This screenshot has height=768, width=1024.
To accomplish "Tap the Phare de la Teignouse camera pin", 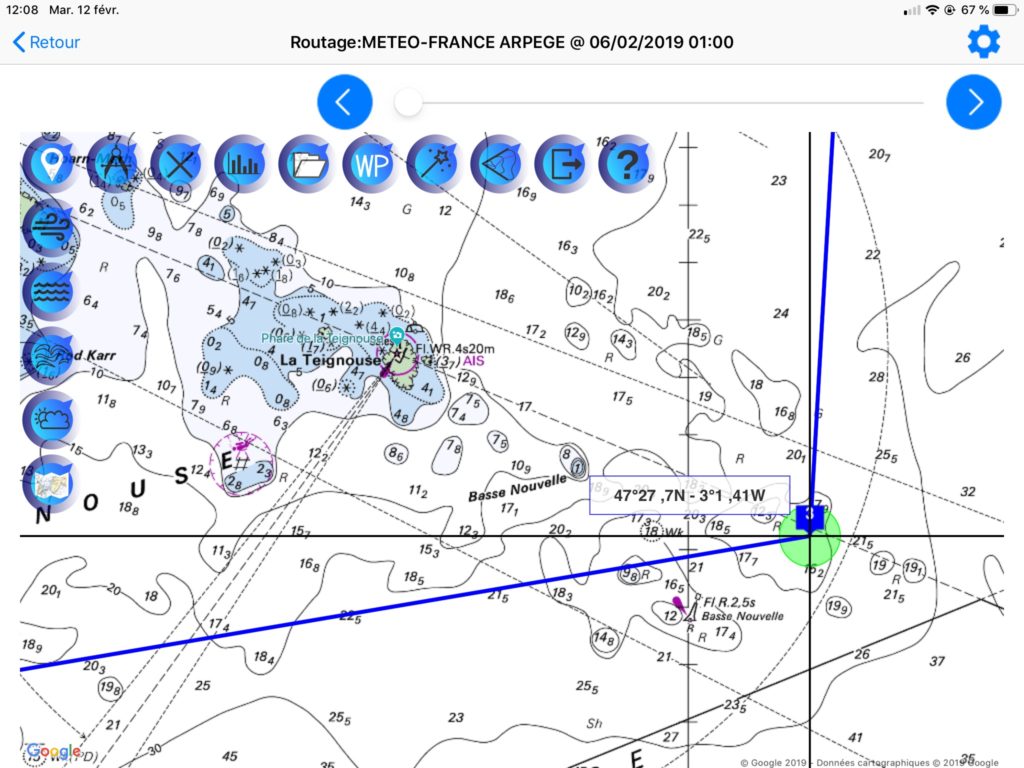I will pyautogui.click(x=396, y=336).
